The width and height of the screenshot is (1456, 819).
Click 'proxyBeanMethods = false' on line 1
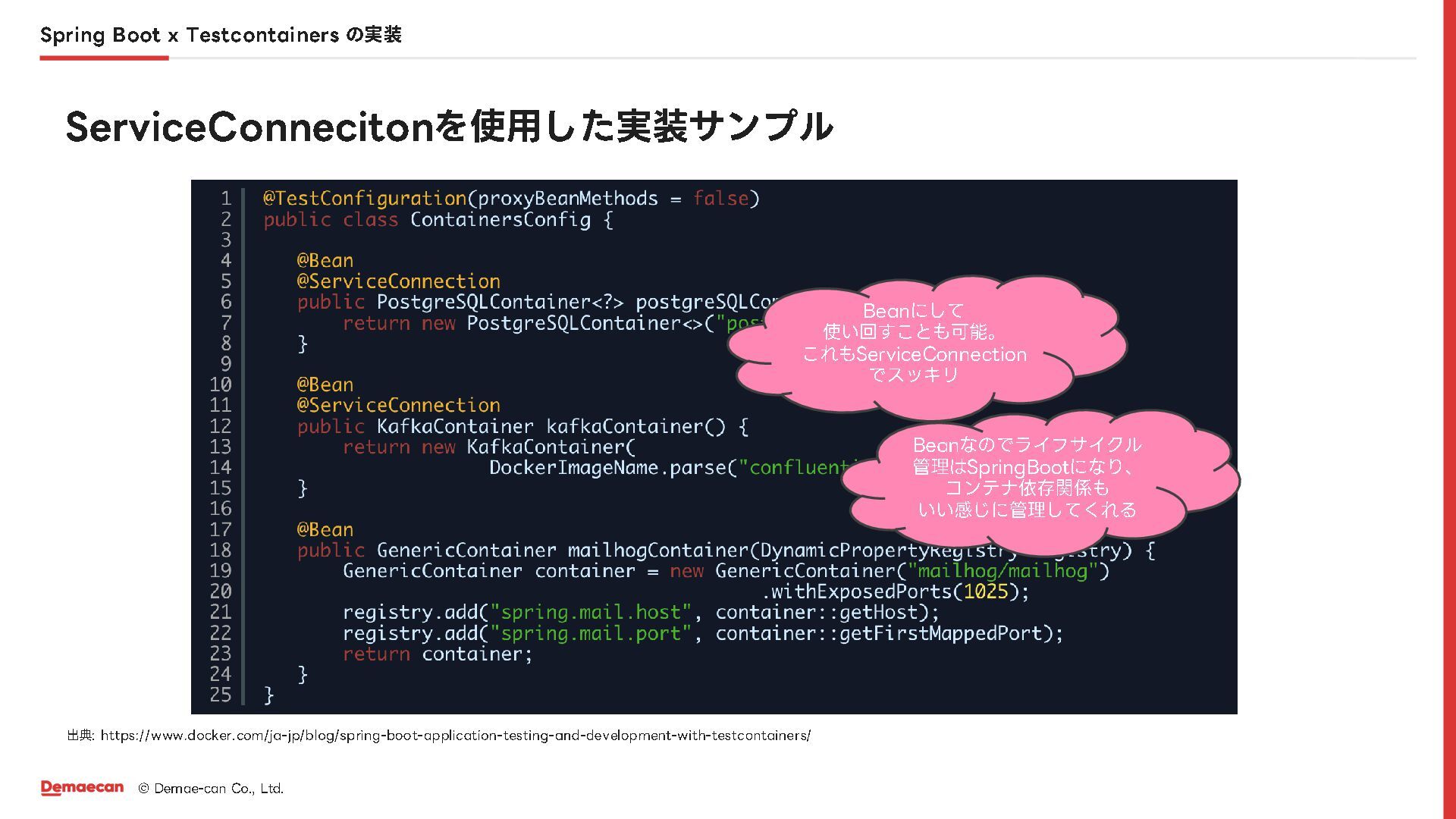[x=613, y=199]
